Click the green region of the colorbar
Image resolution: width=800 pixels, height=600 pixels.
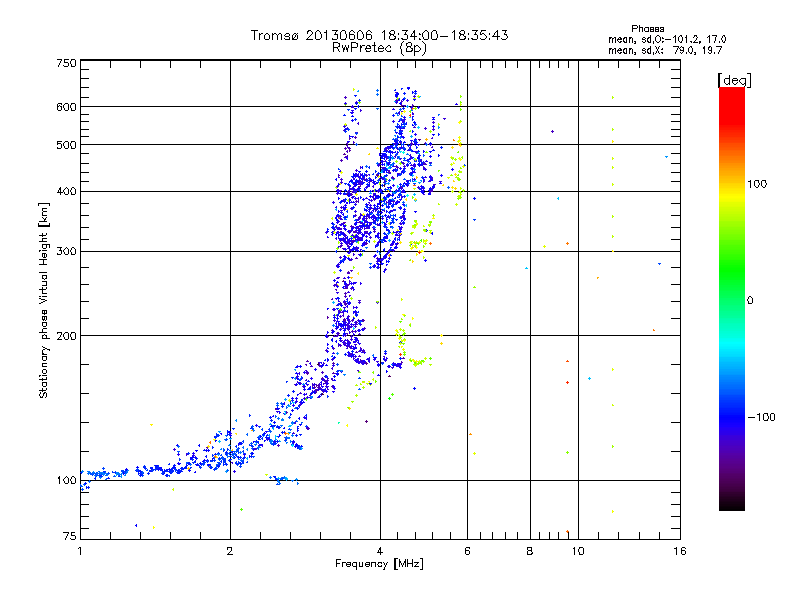[x=732, y=270]
